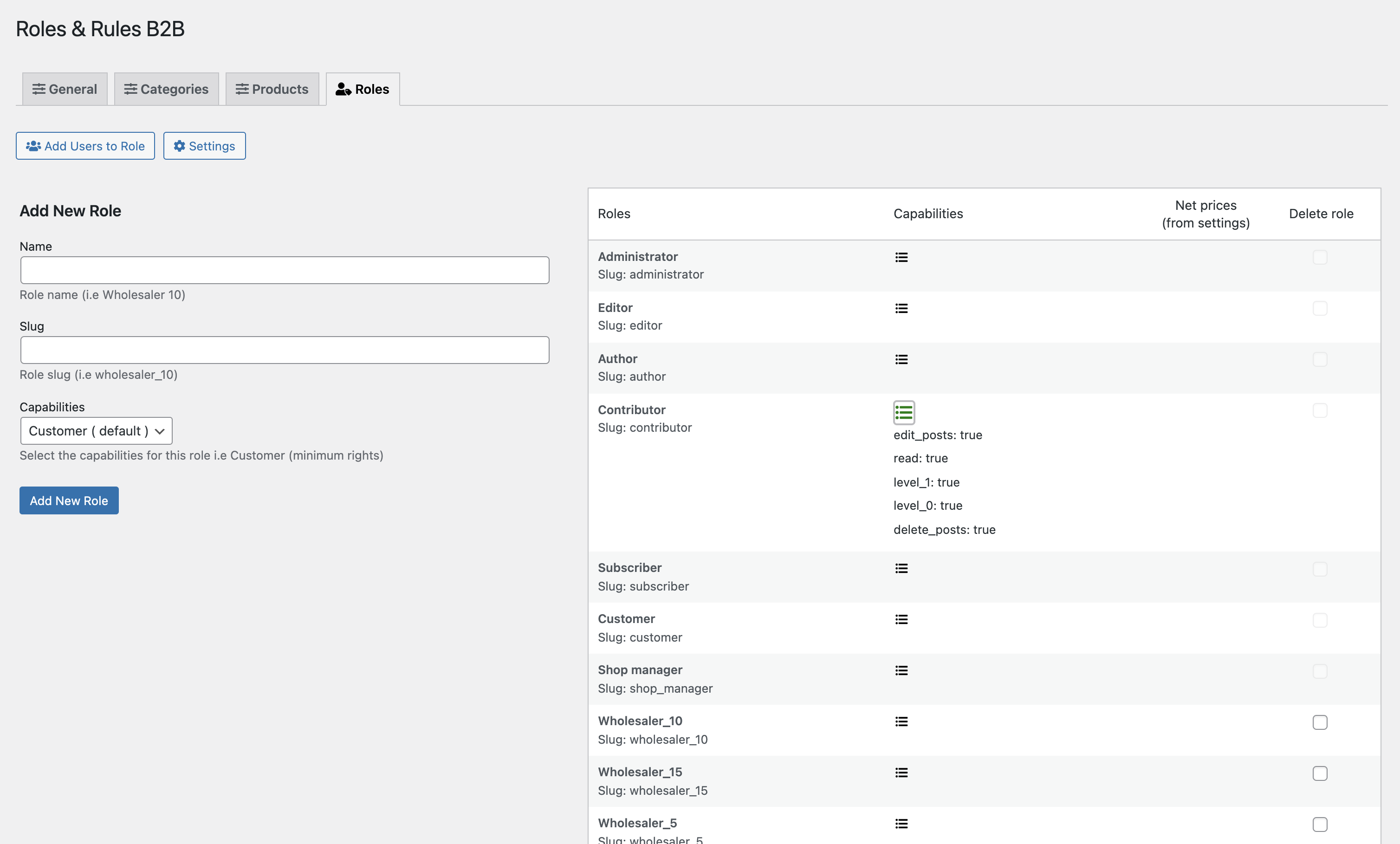Viewport: 1400px width, 844px height.
Task: Show Wholesaler_10 capabilities list icon
Action: coord(901,722)
